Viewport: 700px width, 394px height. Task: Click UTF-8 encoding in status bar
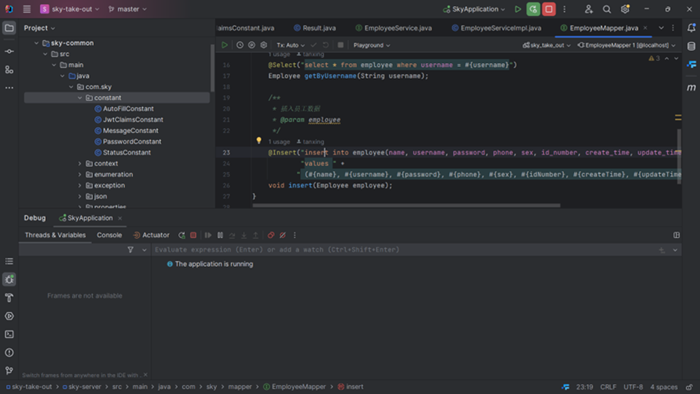633,387
